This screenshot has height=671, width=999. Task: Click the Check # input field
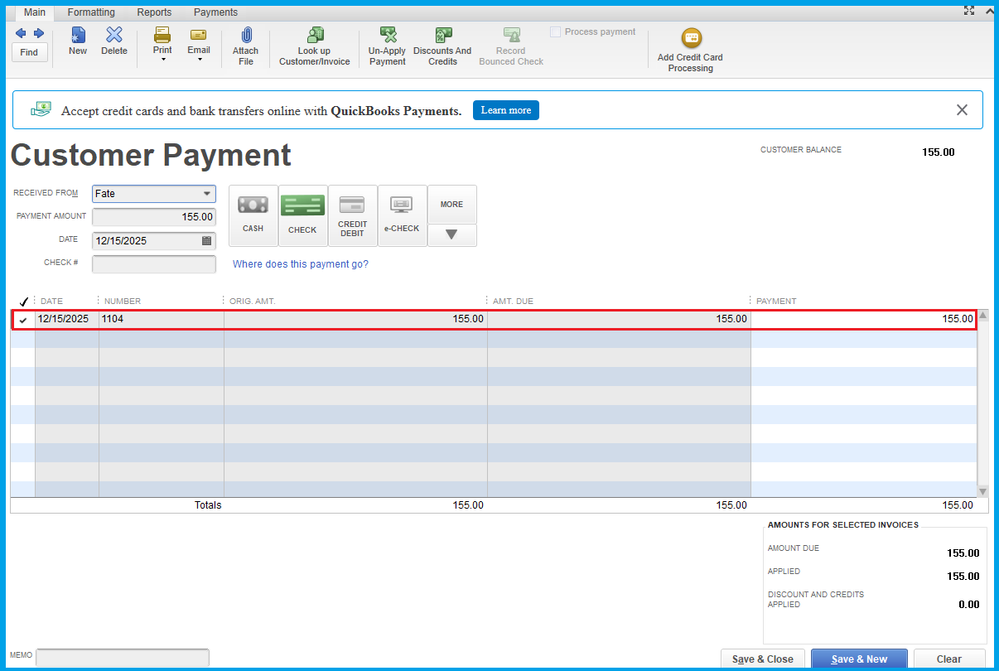154,264
